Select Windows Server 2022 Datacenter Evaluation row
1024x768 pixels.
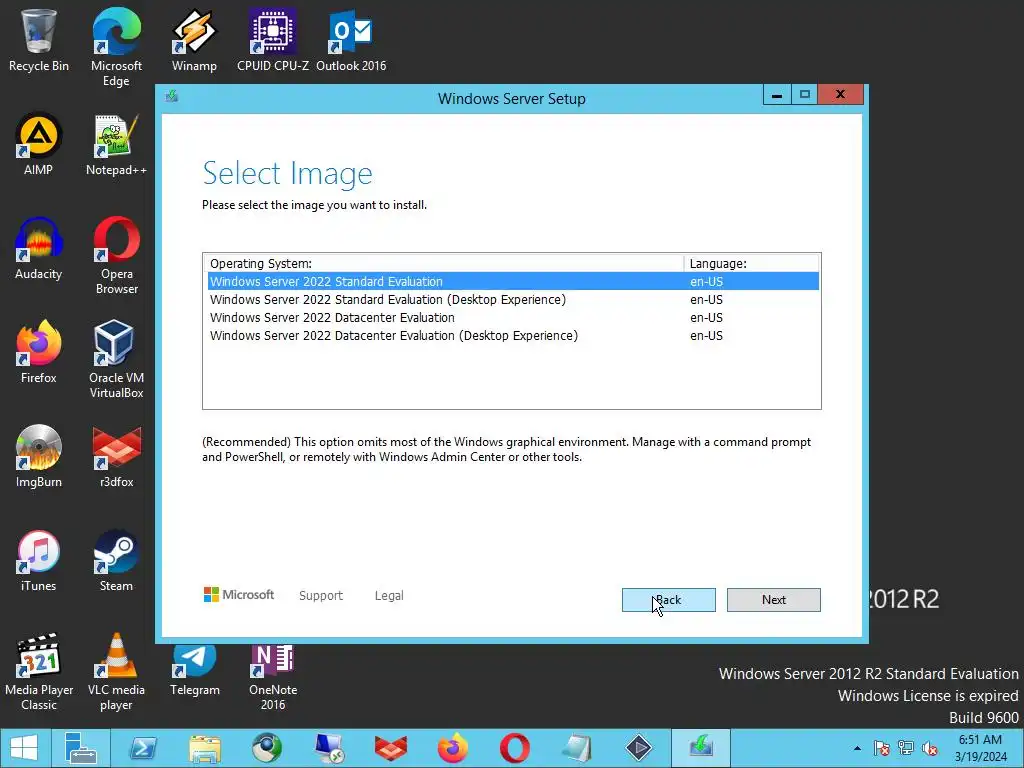pyautogui.click(x=513, y=317)
